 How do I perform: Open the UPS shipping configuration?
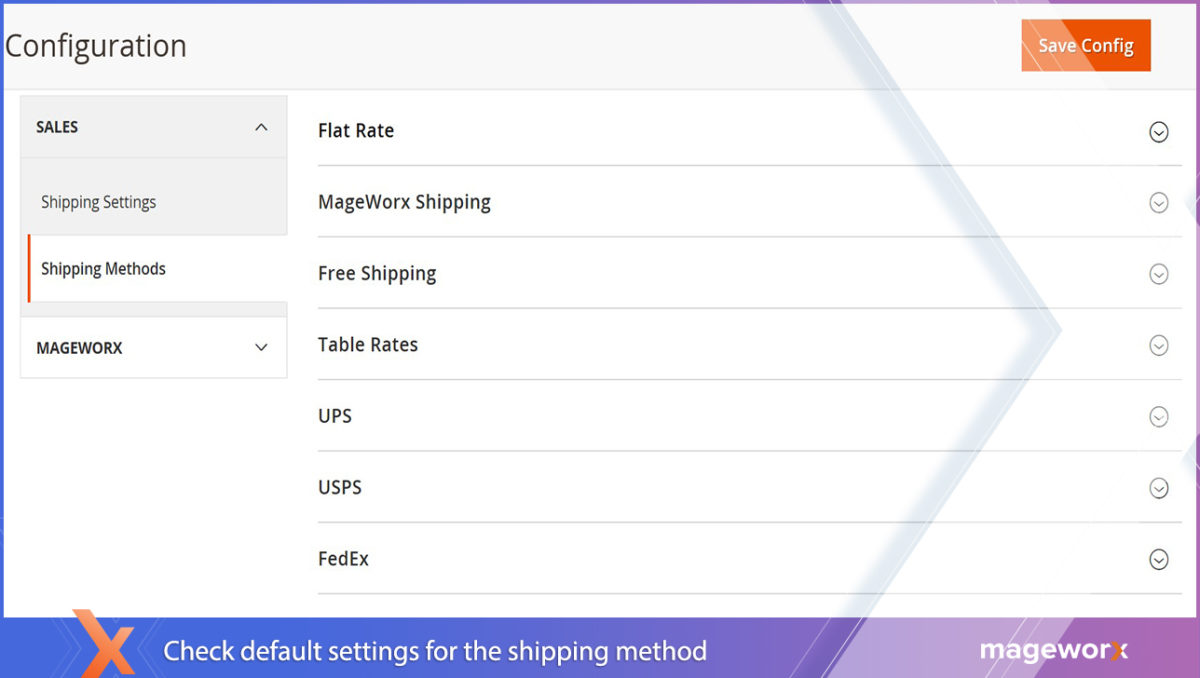tap(1158, 416)
